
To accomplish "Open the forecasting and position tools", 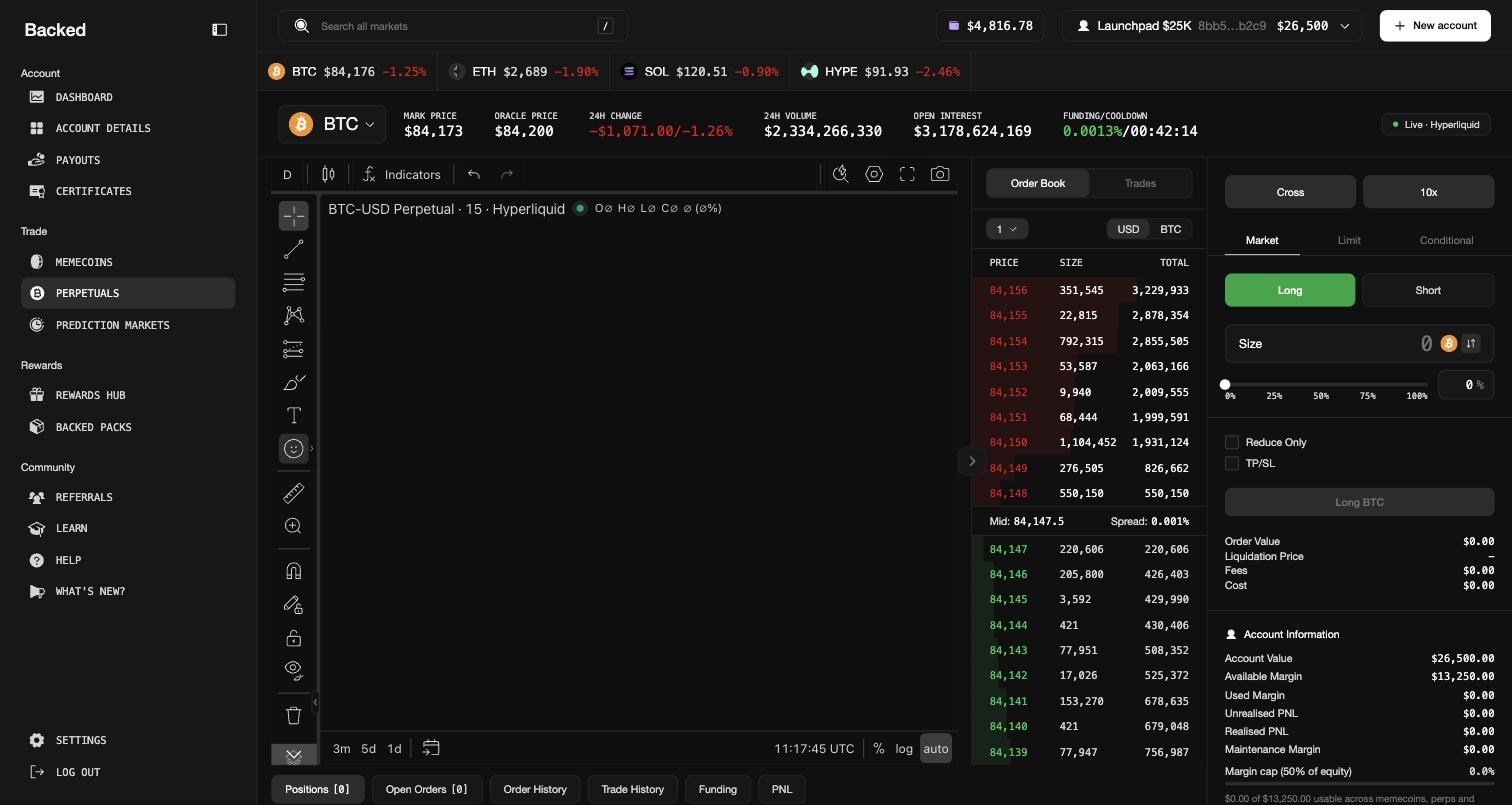I will (293, 349).
